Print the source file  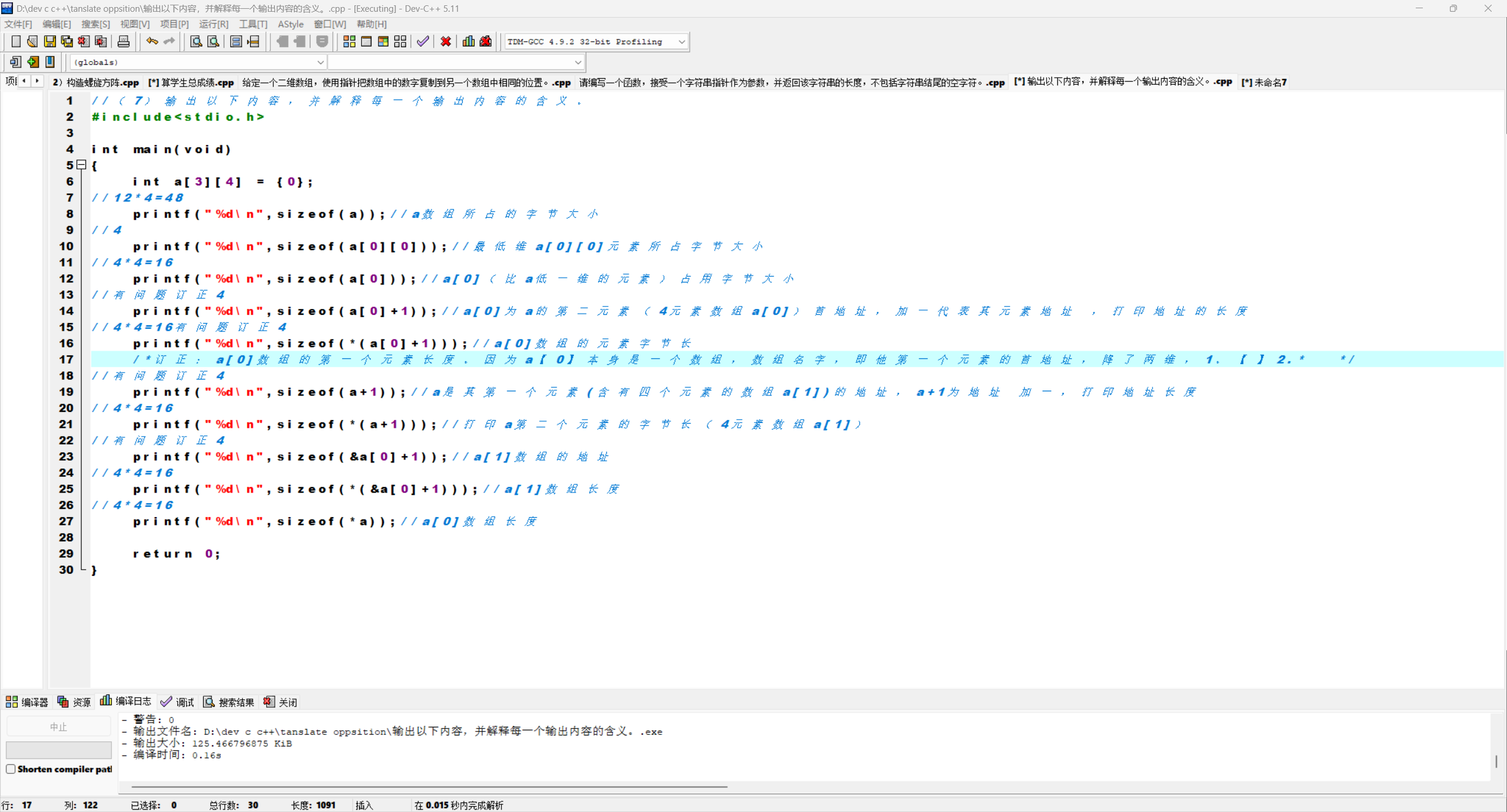click(x=123, y=41)
